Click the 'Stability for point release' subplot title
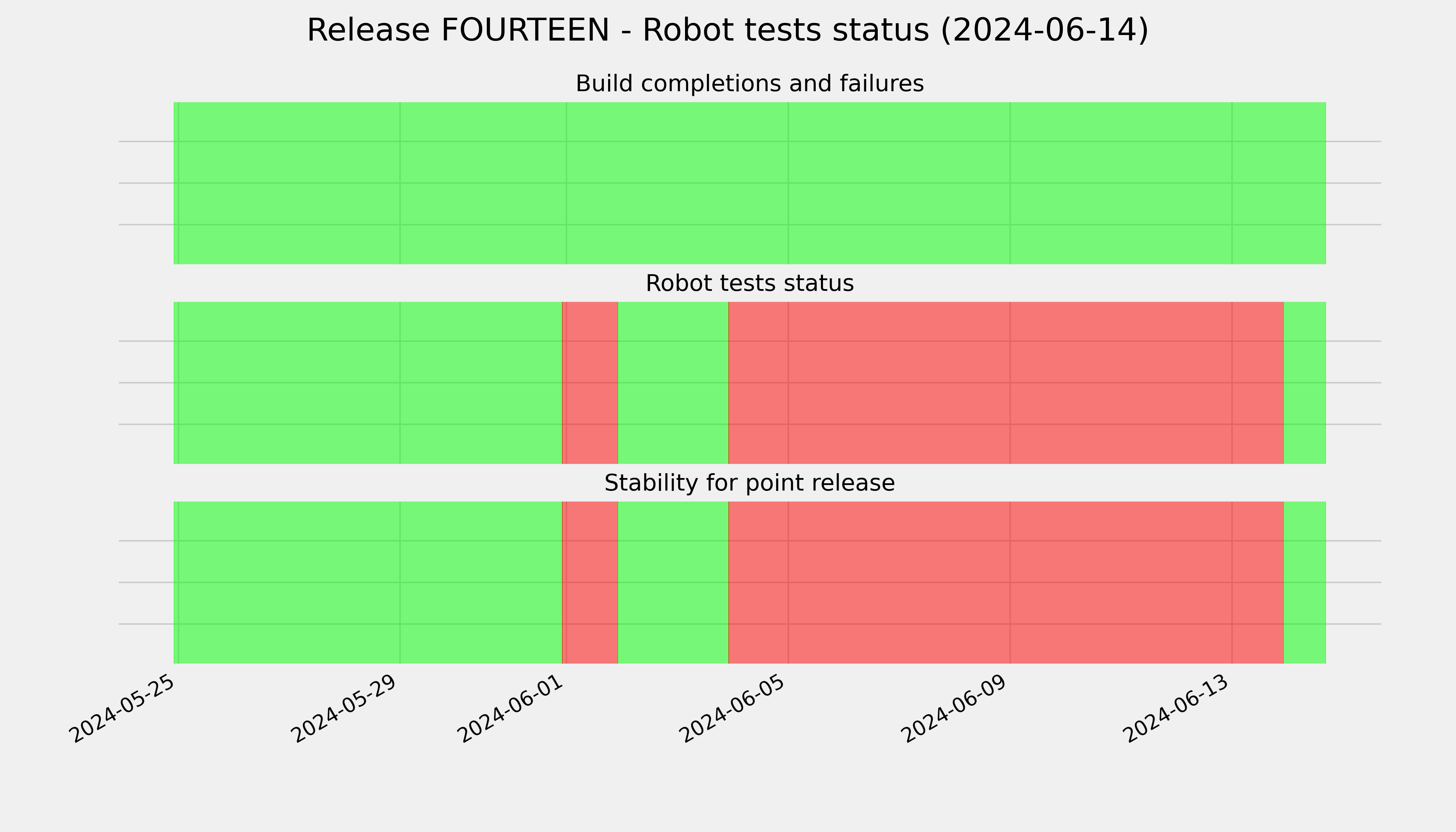Viewport: 1456px width, 832px height. pyautogui.click(x=749, y=483)
